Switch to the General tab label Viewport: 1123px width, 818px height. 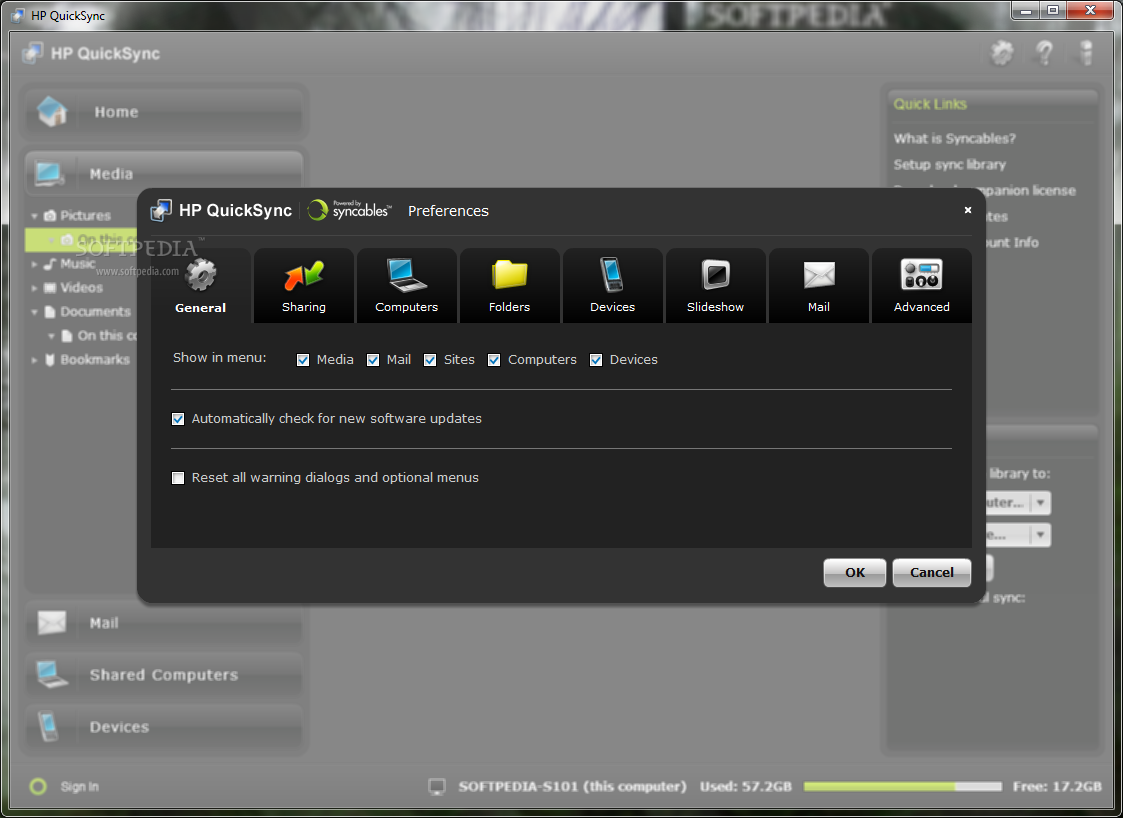[x=201, y=307]
